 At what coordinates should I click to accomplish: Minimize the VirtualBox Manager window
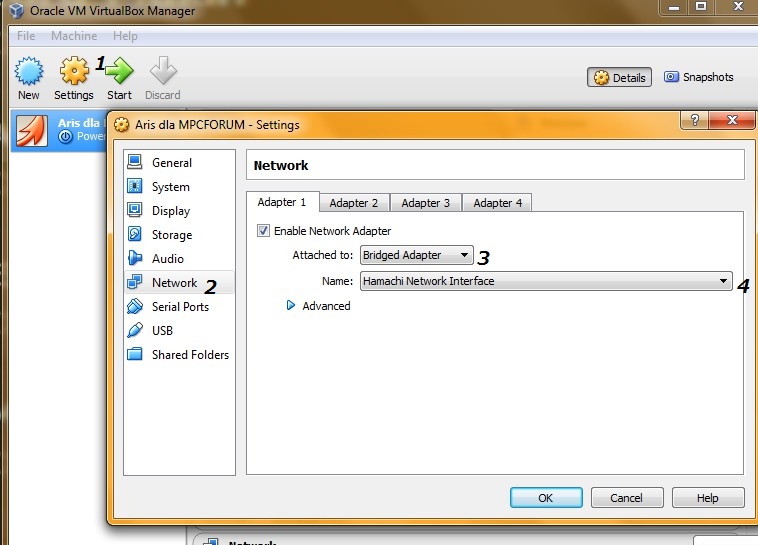pyautogui.click(x=674, y=7)
